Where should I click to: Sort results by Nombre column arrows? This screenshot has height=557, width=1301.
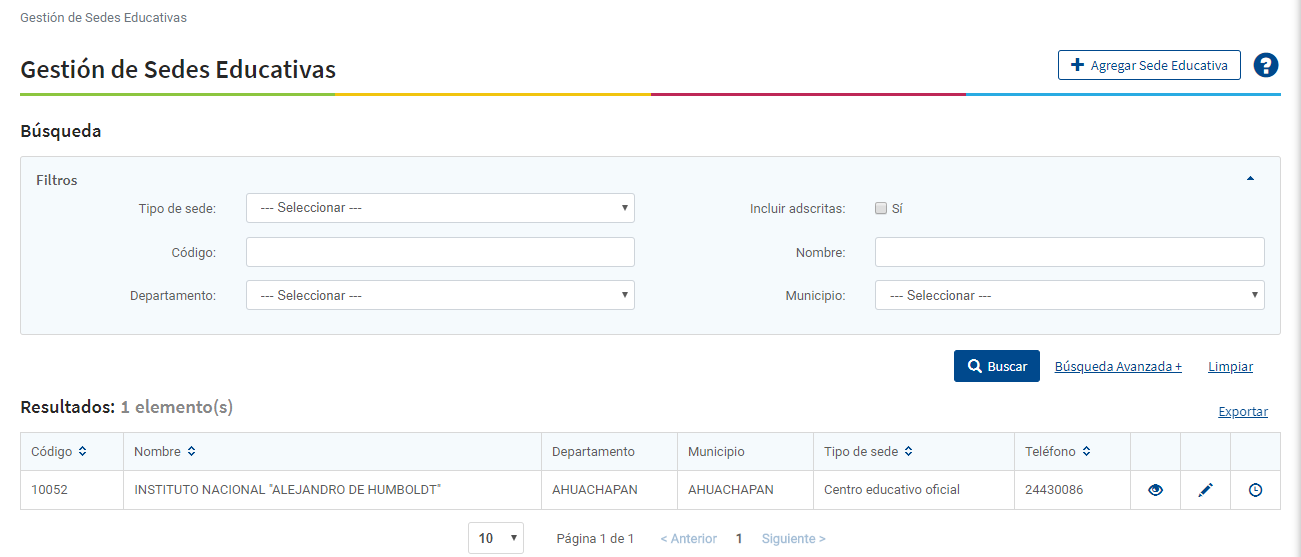[191, 452]
